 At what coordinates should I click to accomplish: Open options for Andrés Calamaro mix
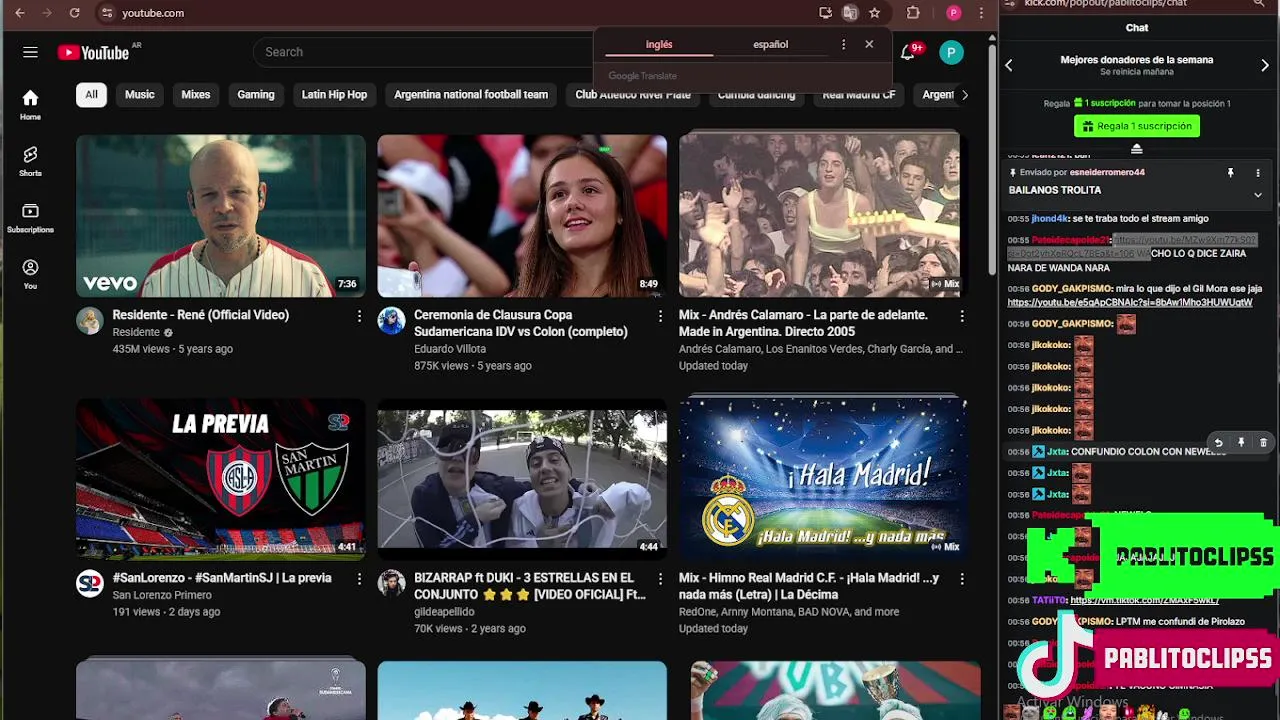tap(962, 316)
